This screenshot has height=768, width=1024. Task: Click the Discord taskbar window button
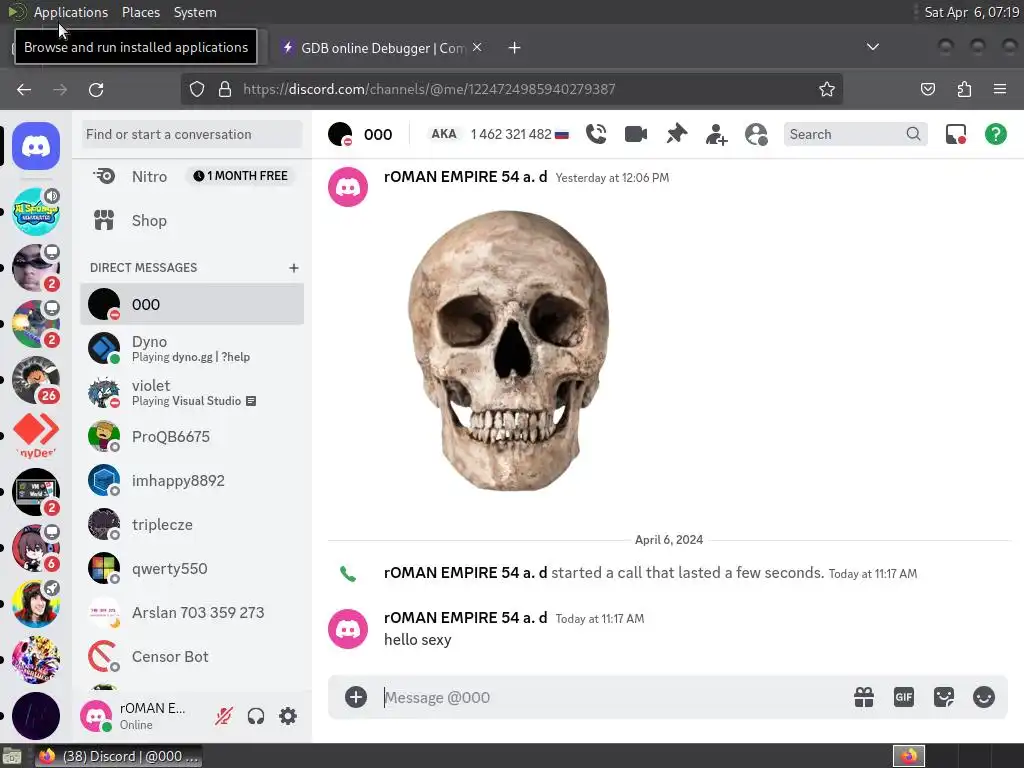[x=118, y=756]
